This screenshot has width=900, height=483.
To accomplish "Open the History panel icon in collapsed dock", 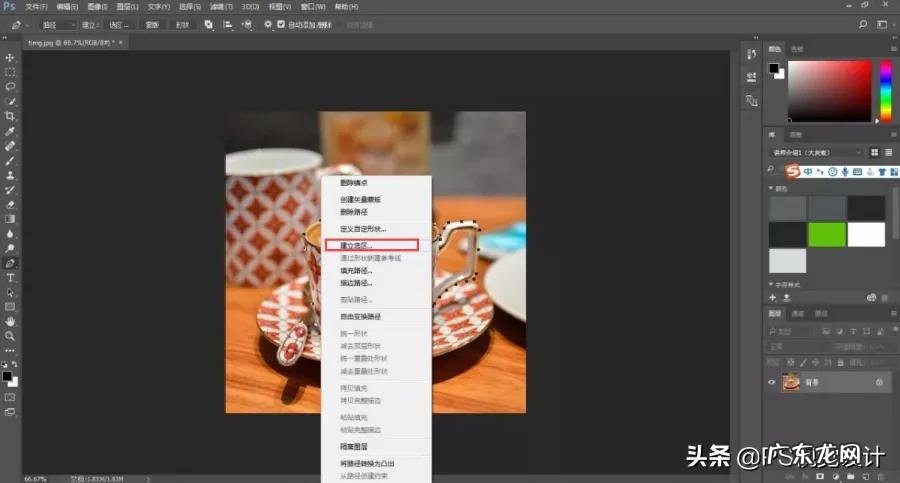I will tap(751, 54).
